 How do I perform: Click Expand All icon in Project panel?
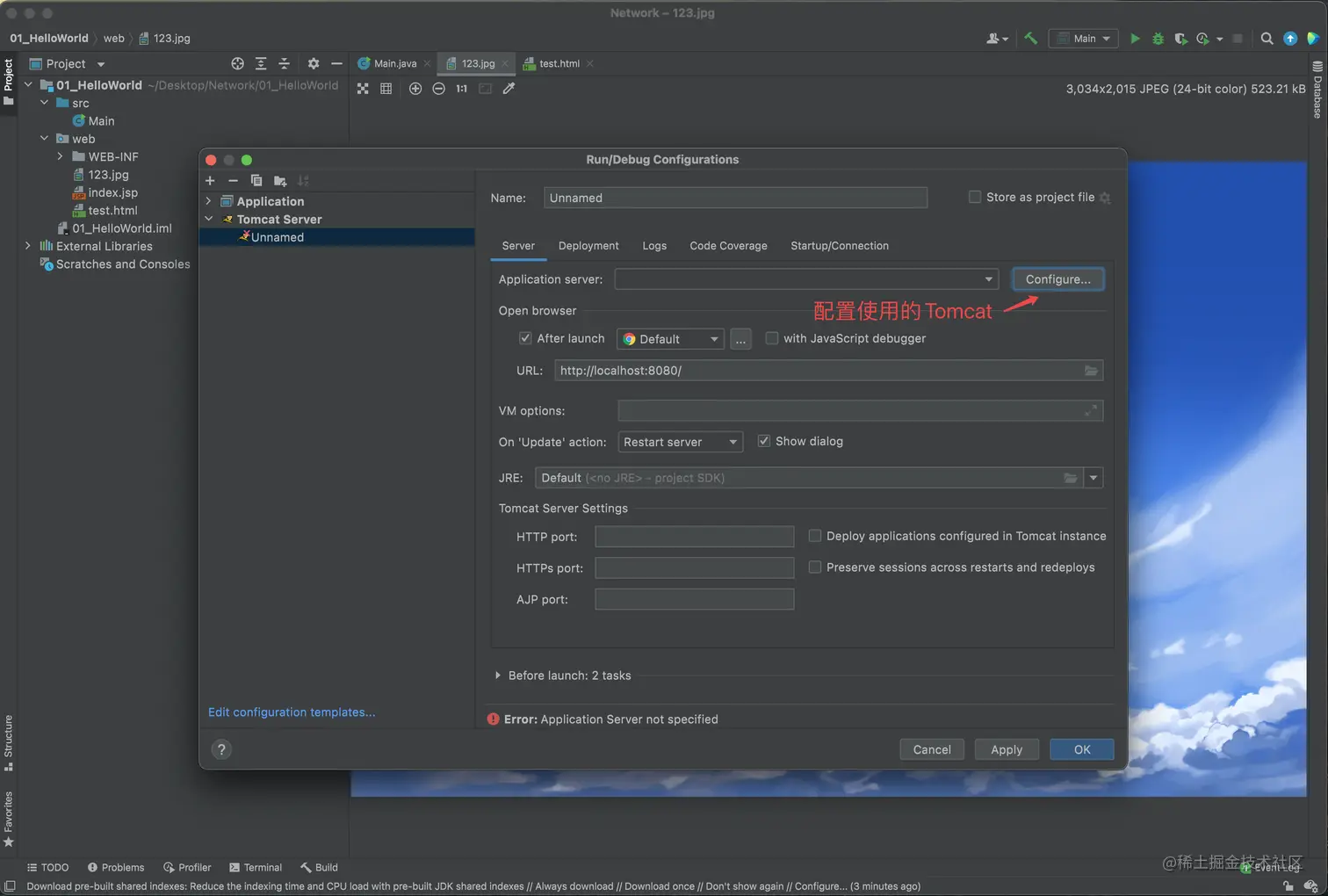click(261, 64)
